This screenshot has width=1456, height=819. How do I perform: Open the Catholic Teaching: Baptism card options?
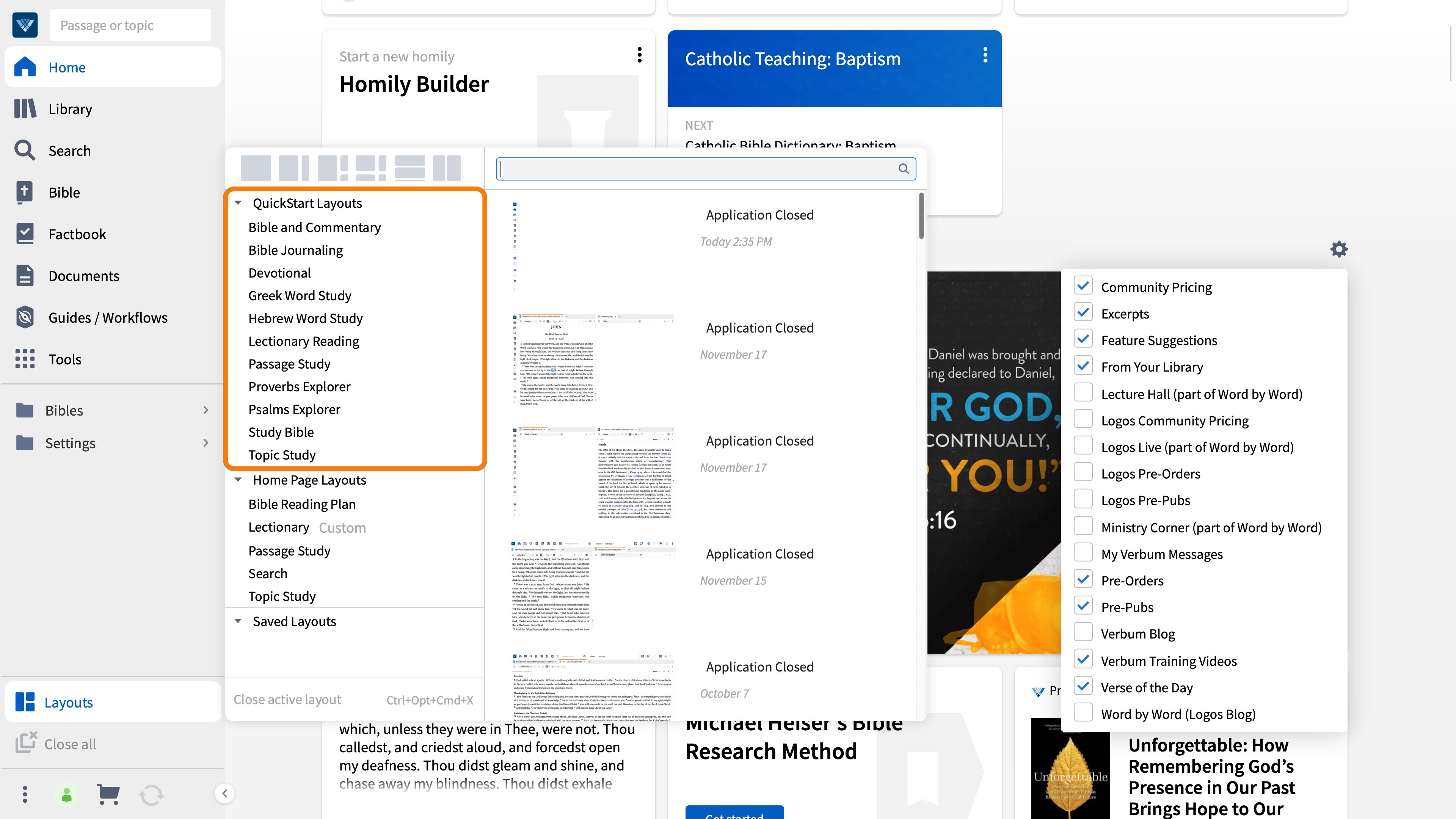pyautogui.click(x=985, y=55)
